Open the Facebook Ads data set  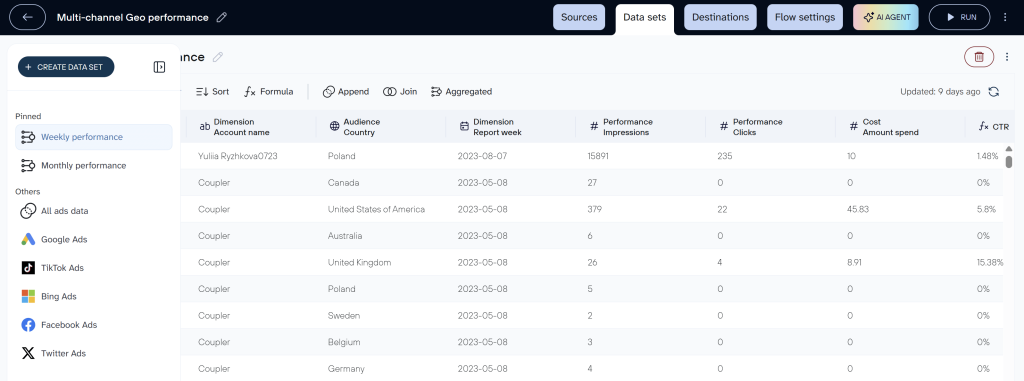(94, 325)
